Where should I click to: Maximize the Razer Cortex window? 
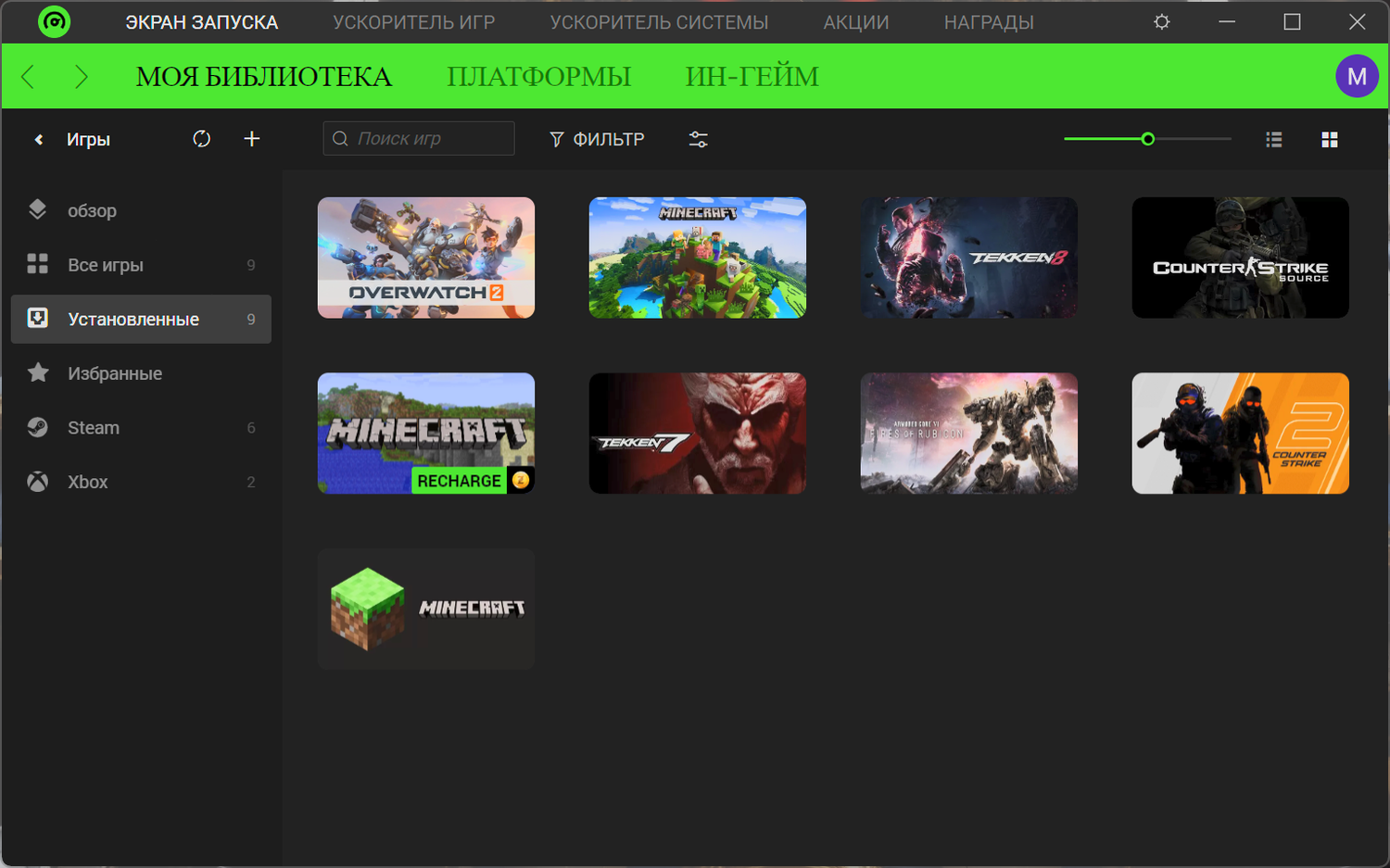(1292, 21)
